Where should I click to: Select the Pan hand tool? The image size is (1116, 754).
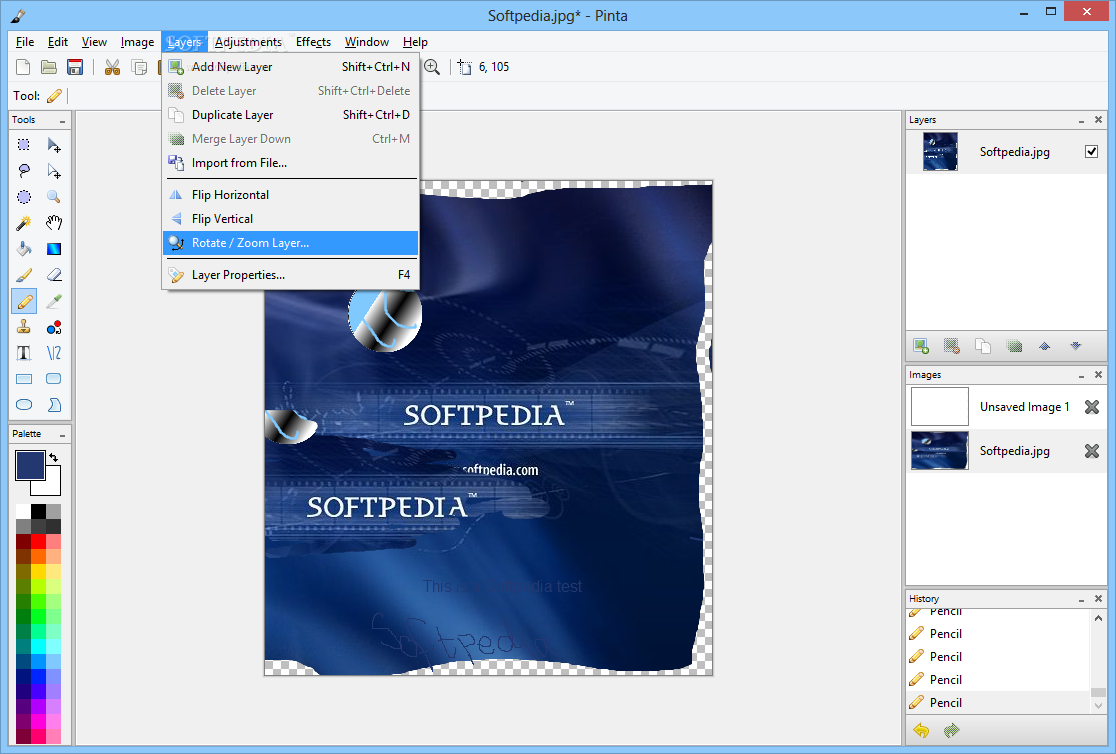pyautogui.click(x=53, y=223)
